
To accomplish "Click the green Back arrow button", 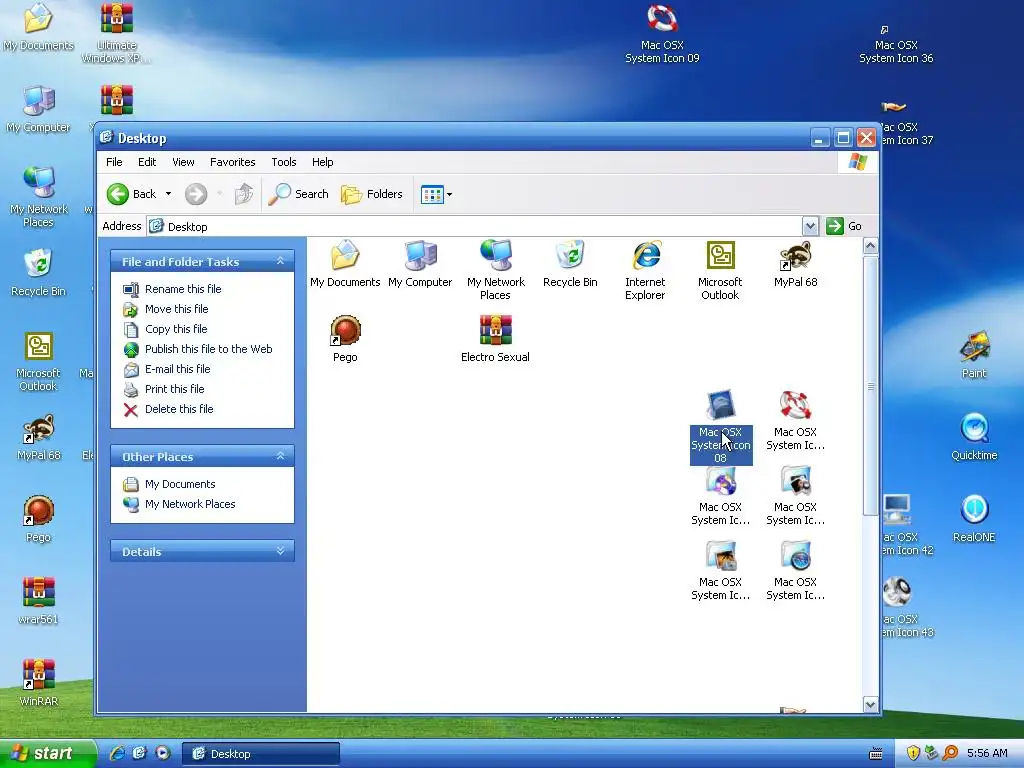I will point(118,194).
